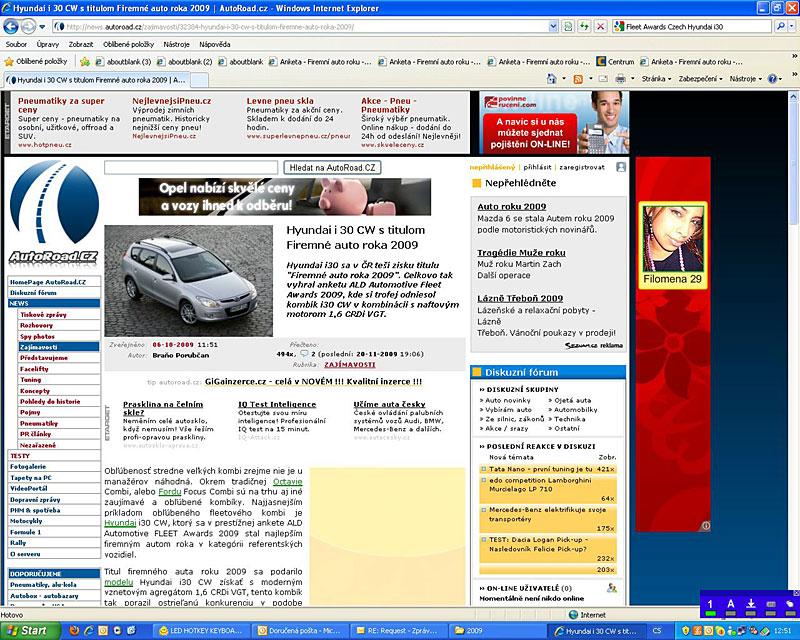Launch Internet Explorer from the quick launch bar

point(89,630)
